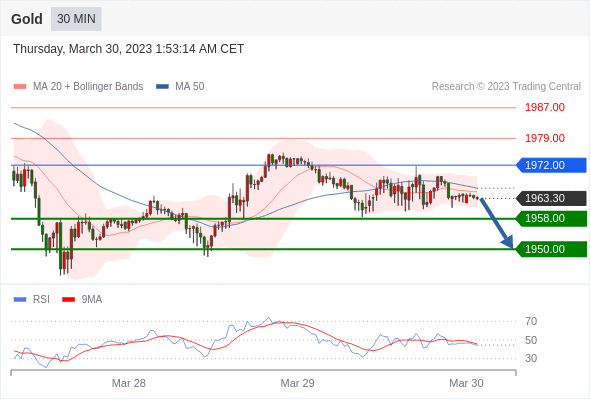This screenshot has height=400, width=590.
Task: Click the red 9MA legend swatch
Action: pos(68,300)
